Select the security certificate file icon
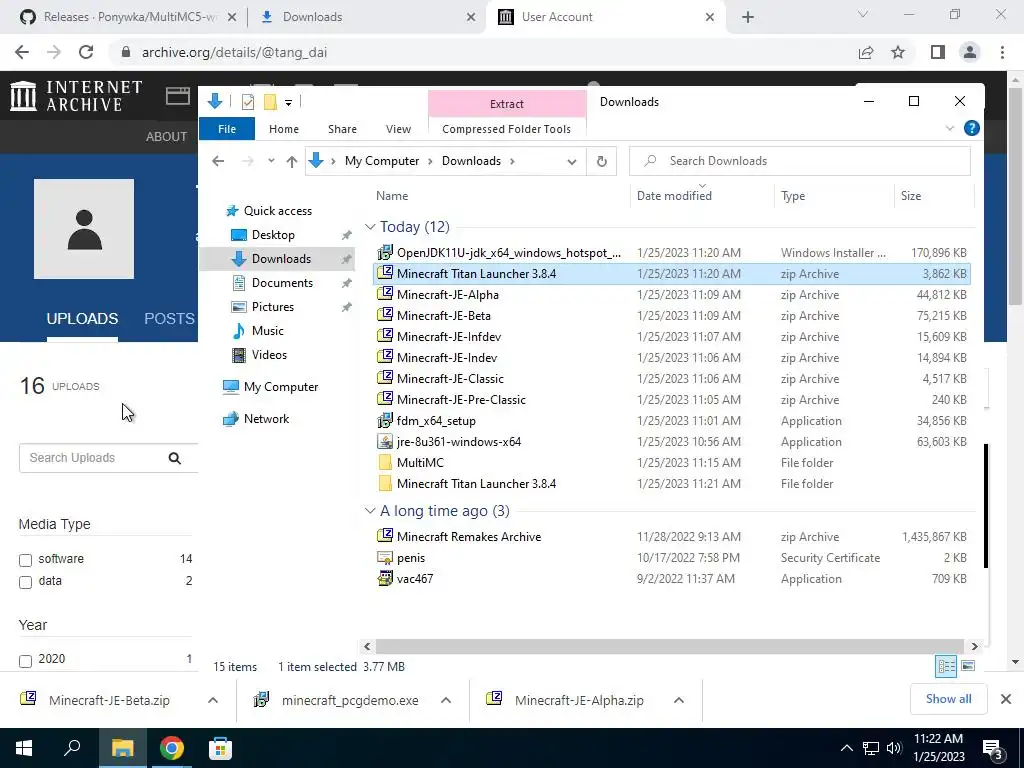Image resolution: width=1024 pixels, height=768 pixels. point(385,558)
